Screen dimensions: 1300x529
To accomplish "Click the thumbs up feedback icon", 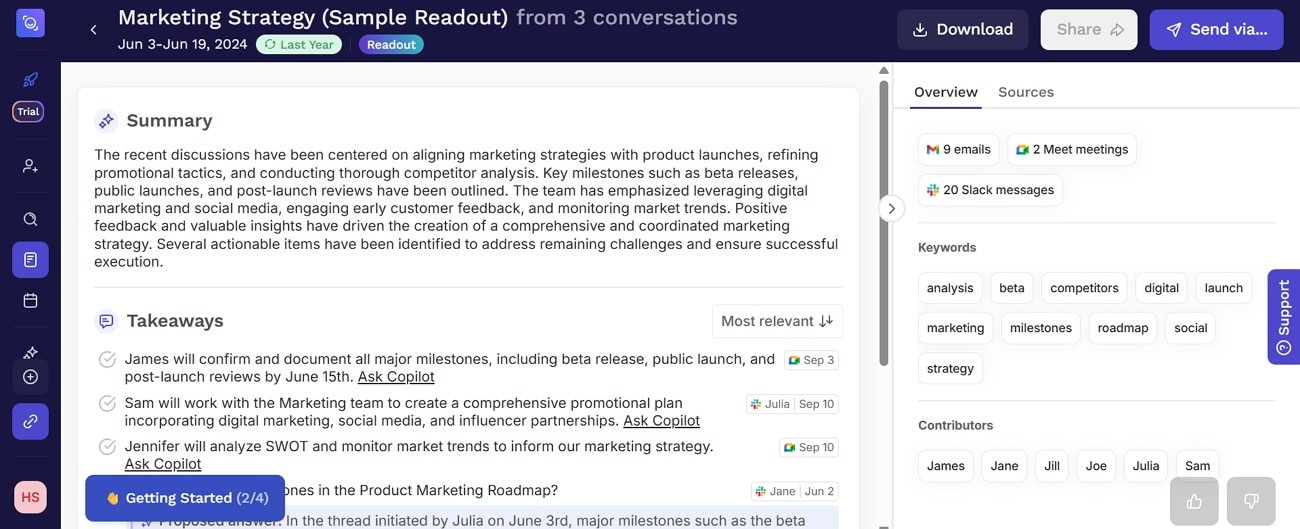I will click(x=1194, y=501).
